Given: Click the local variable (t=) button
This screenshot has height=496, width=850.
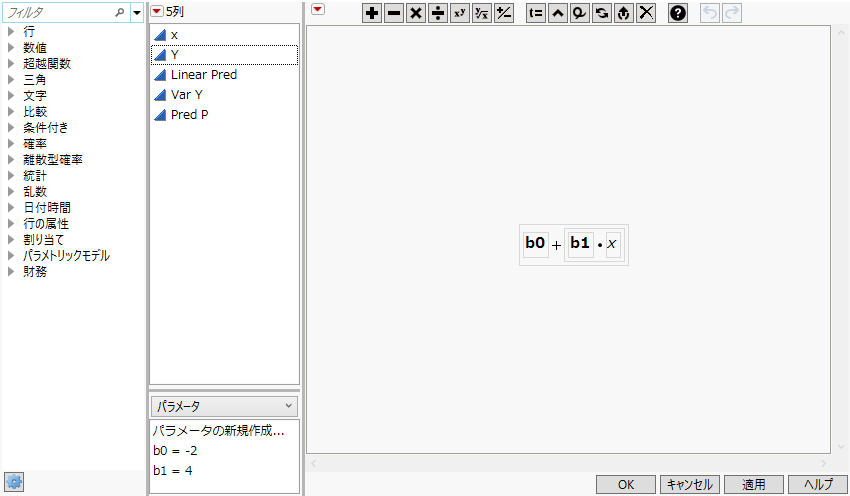Looking at the screenshot, I should point(536,13).
